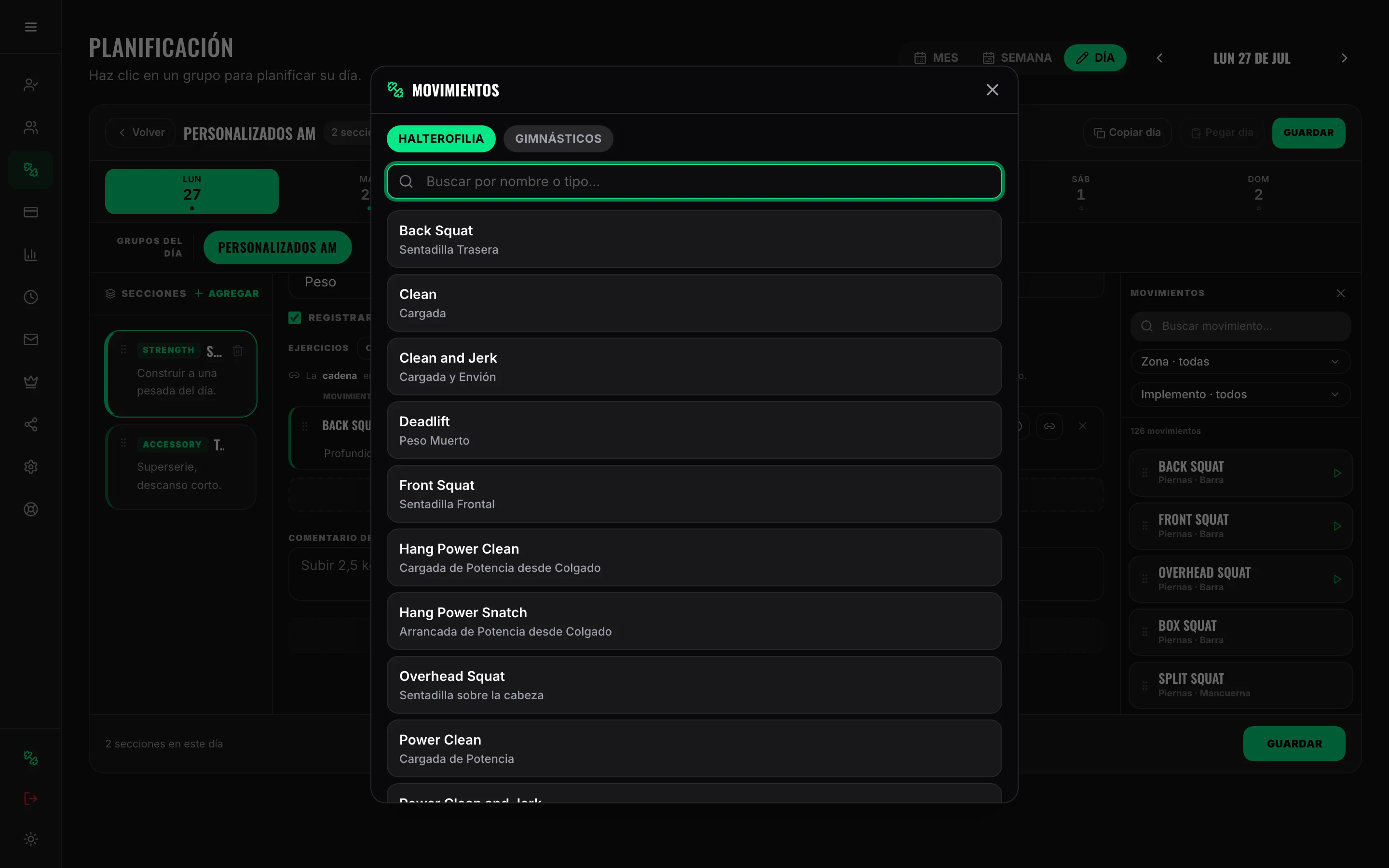This screenshot has width=1389, height=868.
Task: Open the clock sidebar icon
Action: [31, 297]
